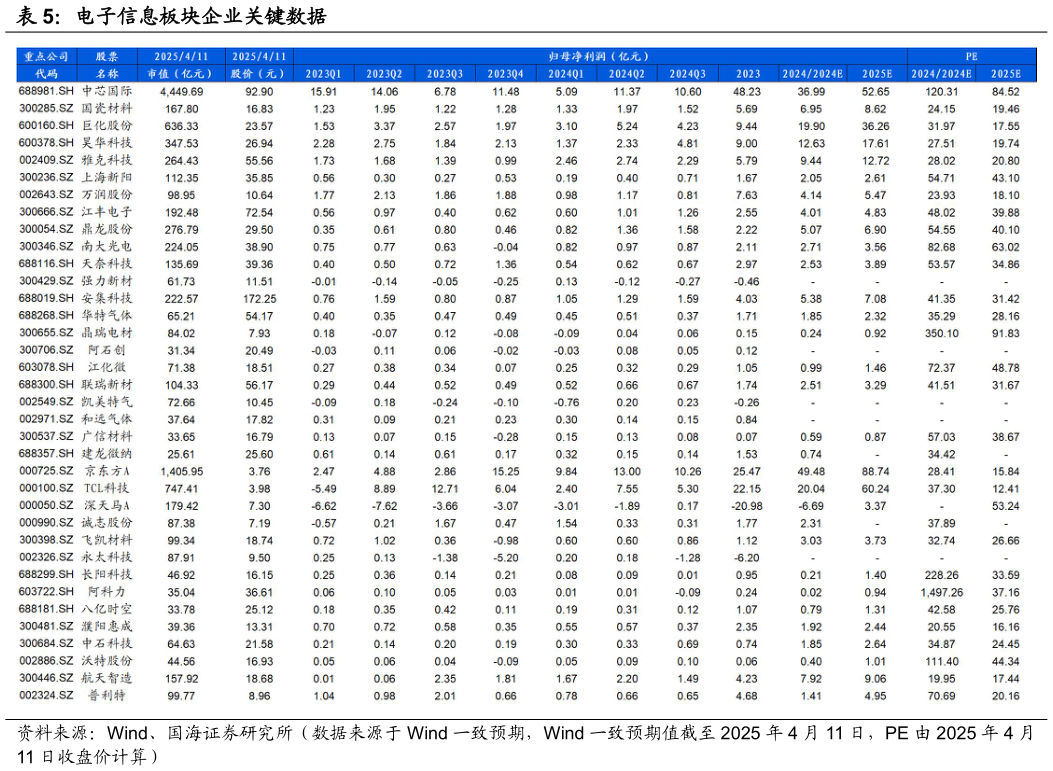
Task: Click the 2024Q3 column header
Action: click(687, 74)
